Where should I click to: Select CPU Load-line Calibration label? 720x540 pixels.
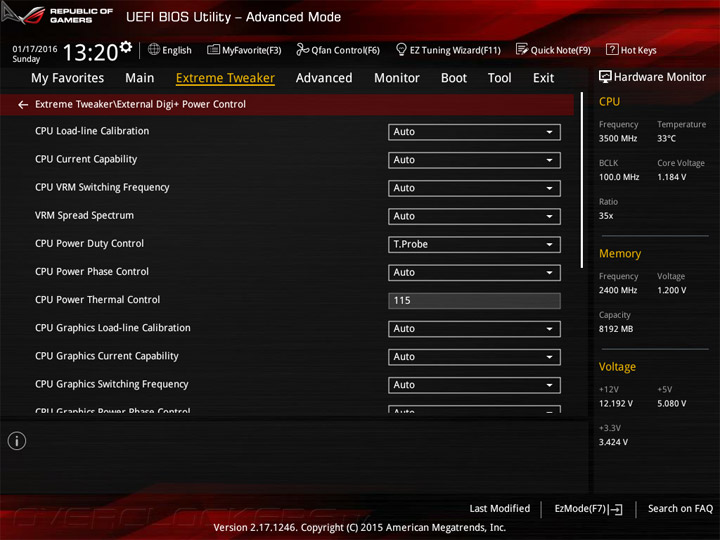click(92, 131)
